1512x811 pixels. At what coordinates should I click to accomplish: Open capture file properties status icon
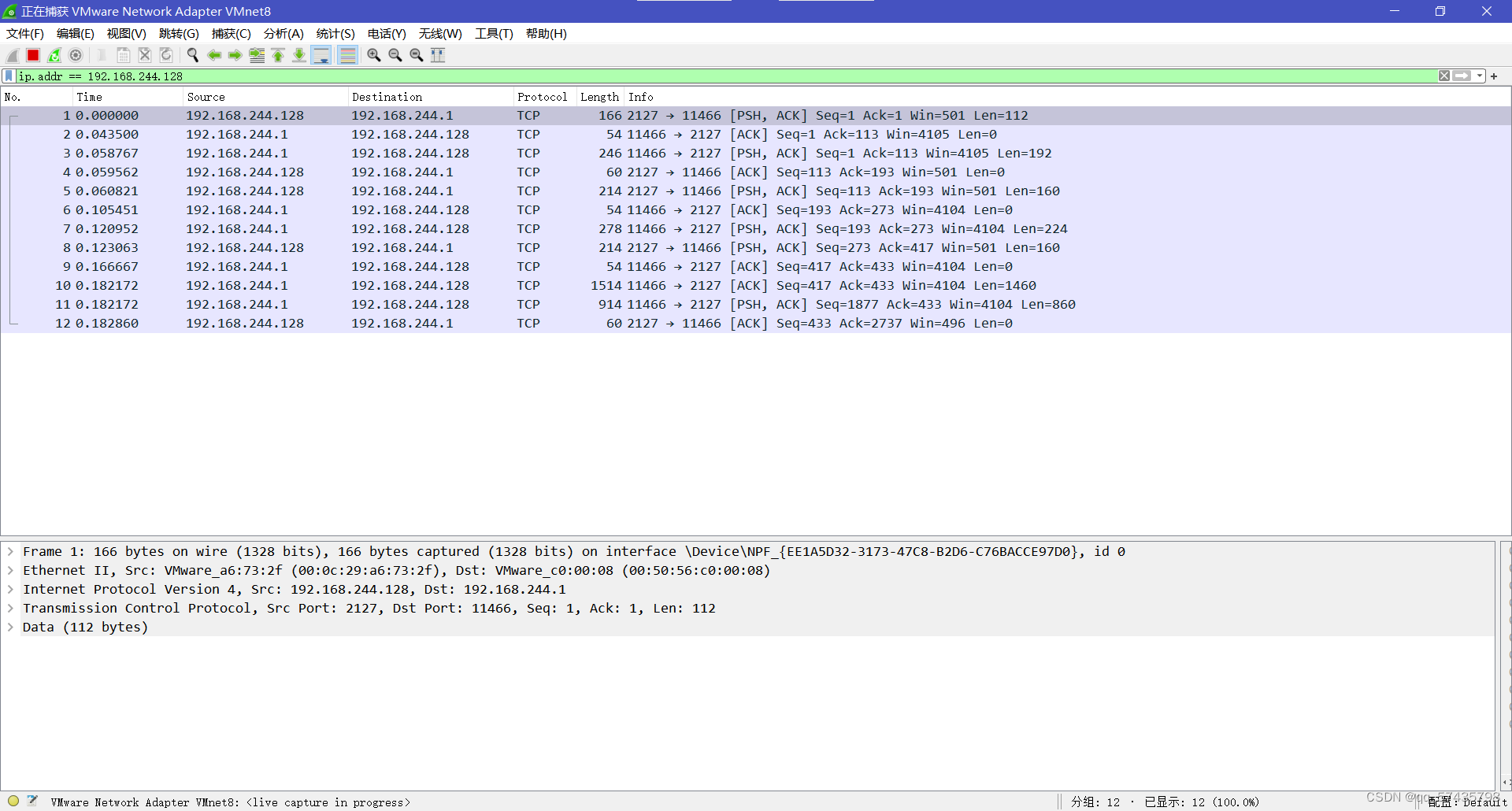[32, 801]
